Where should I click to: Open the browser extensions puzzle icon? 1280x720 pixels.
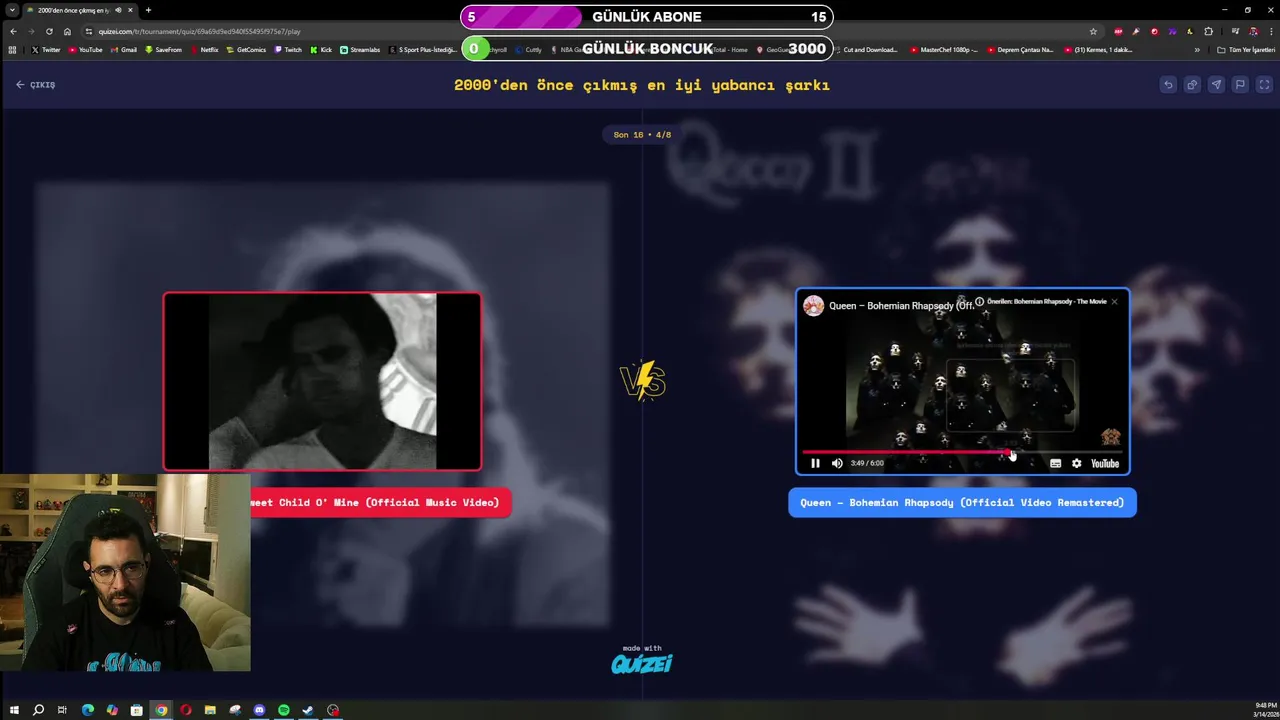(1208, 31)
